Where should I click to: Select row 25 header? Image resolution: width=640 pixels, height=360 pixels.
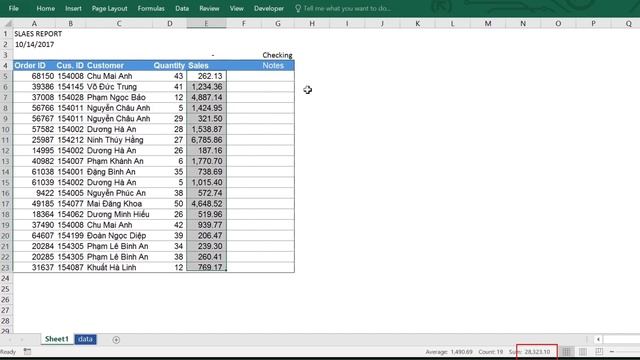(x=6, y=289)
